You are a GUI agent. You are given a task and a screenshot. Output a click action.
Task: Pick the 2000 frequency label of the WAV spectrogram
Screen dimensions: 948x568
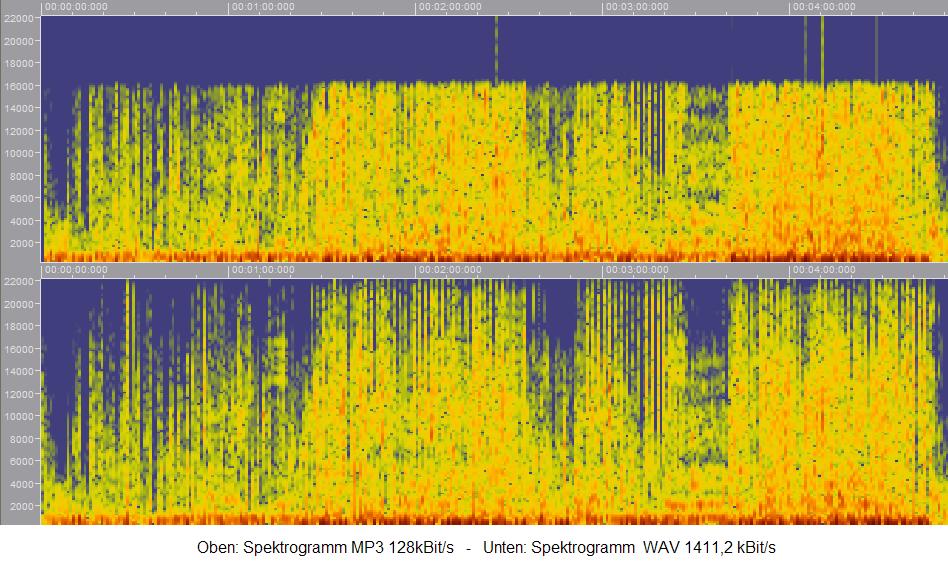point(21,506)
